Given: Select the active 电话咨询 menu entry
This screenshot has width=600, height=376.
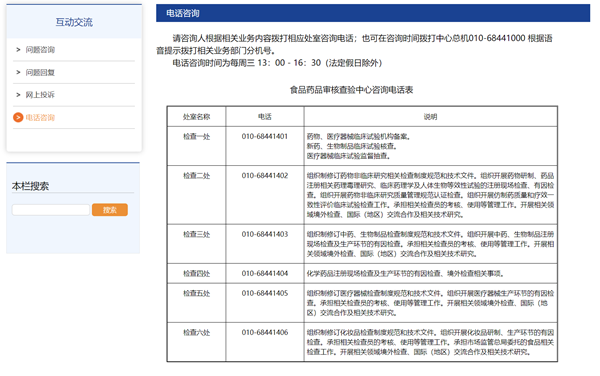Looking at the screenshot, I should [x=40, y=117].
